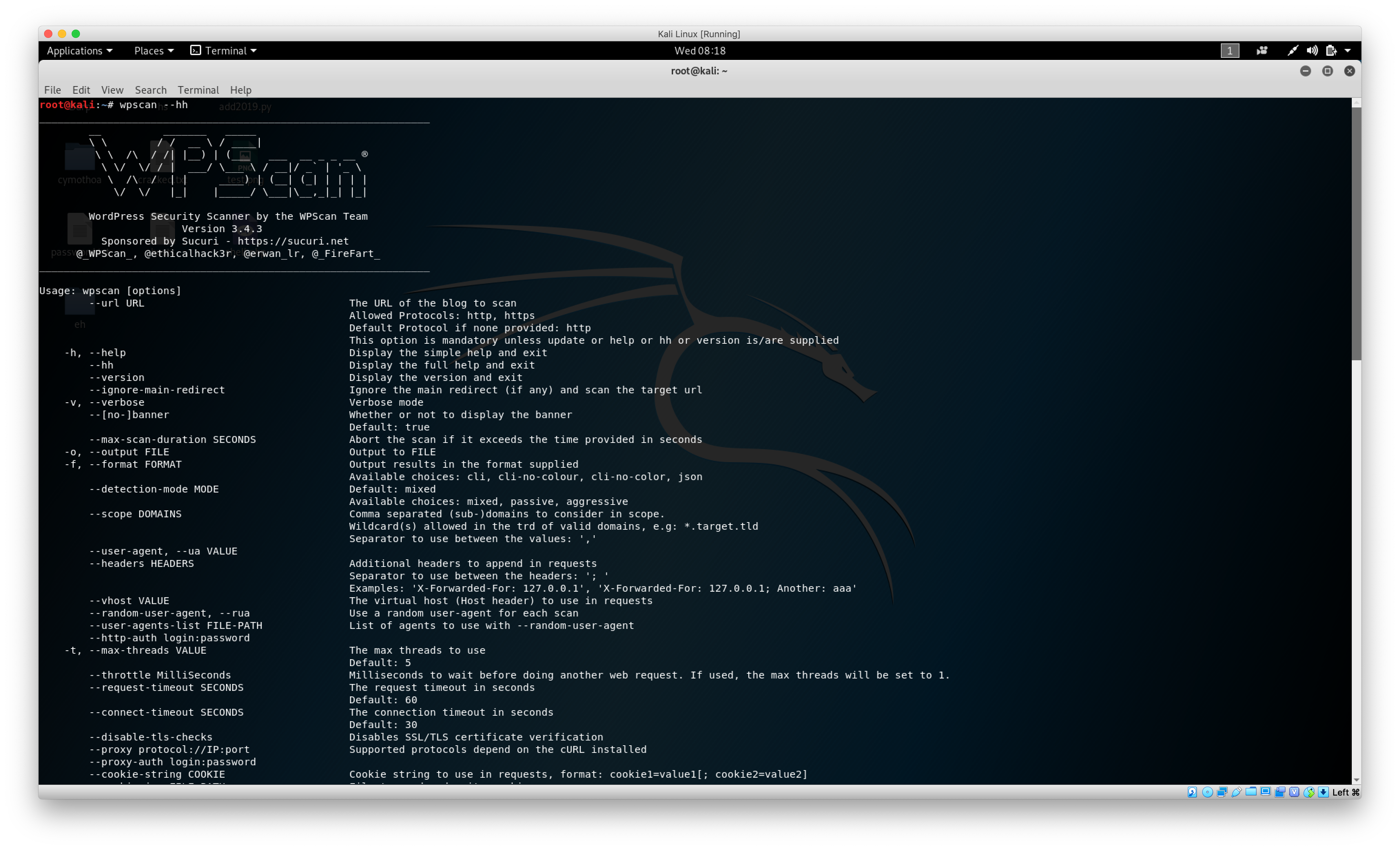Click the optical disc status icon
Image resolution: width=1400 pixels, height=850 pixels.
1207,792
